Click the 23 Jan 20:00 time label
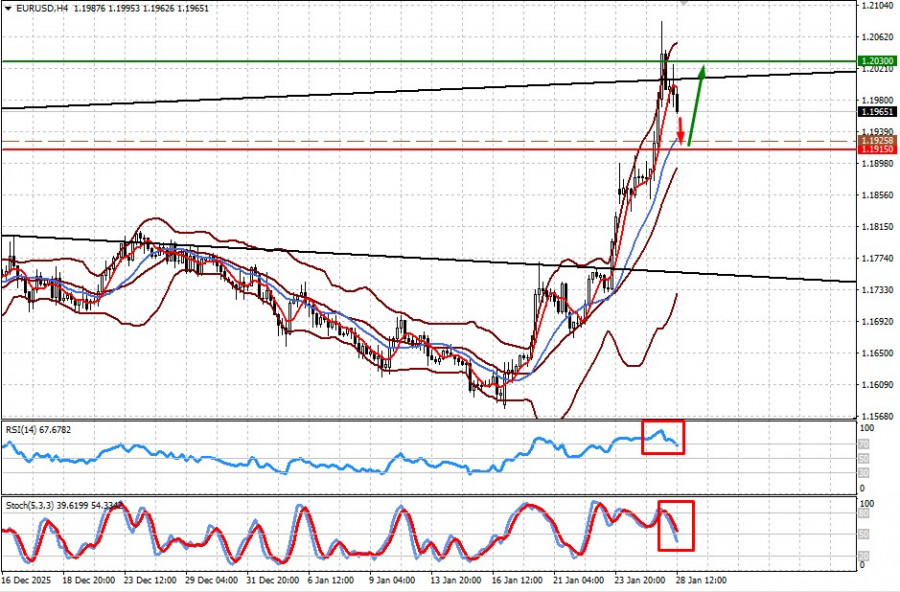The width and height of the screenshot is (900, 592). coord(641,580)
